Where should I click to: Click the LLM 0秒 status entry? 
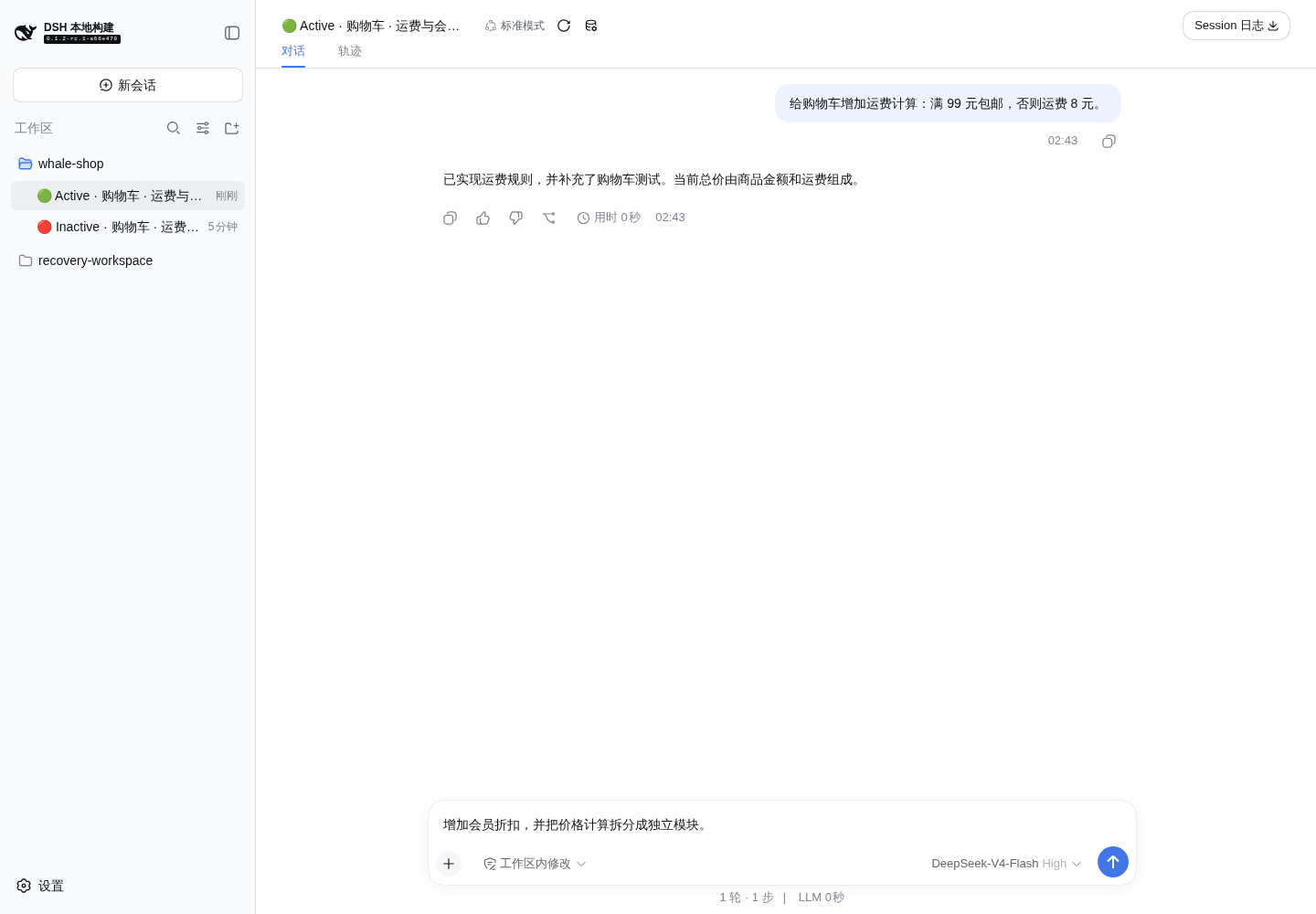[822, 898]
